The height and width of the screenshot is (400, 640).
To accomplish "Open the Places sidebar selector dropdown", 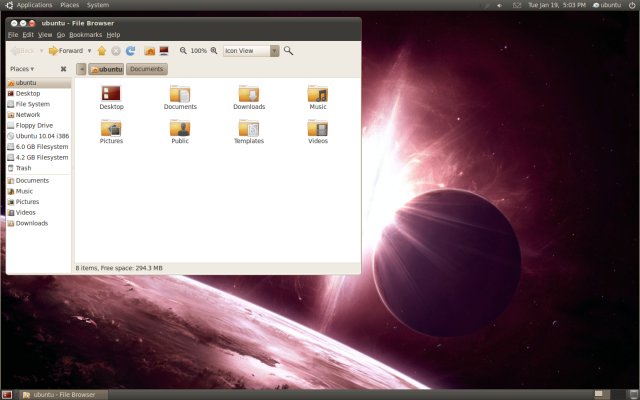I will (22, 69).
